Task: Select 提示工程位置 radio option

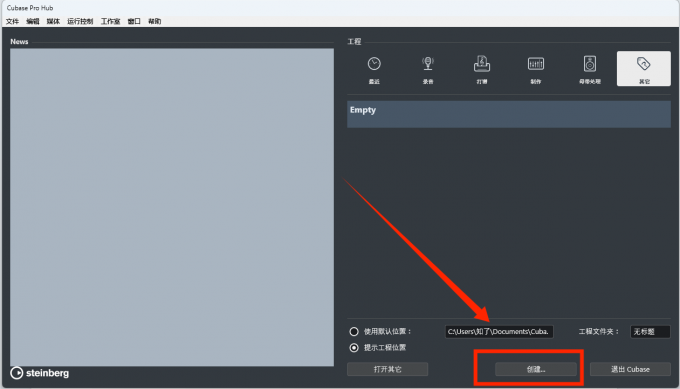Action: click(x=354, y=348)
